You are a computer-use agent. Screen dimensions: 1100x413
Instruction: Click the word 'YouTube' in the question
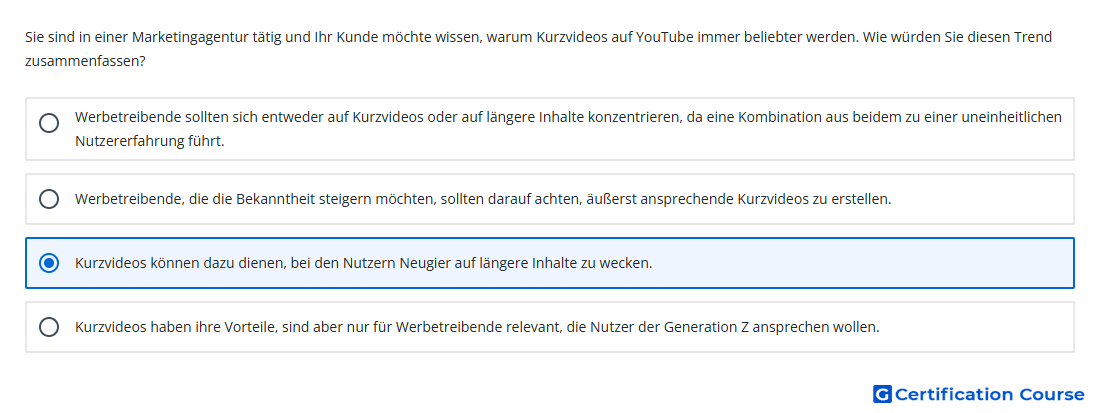tap(664, 37)
